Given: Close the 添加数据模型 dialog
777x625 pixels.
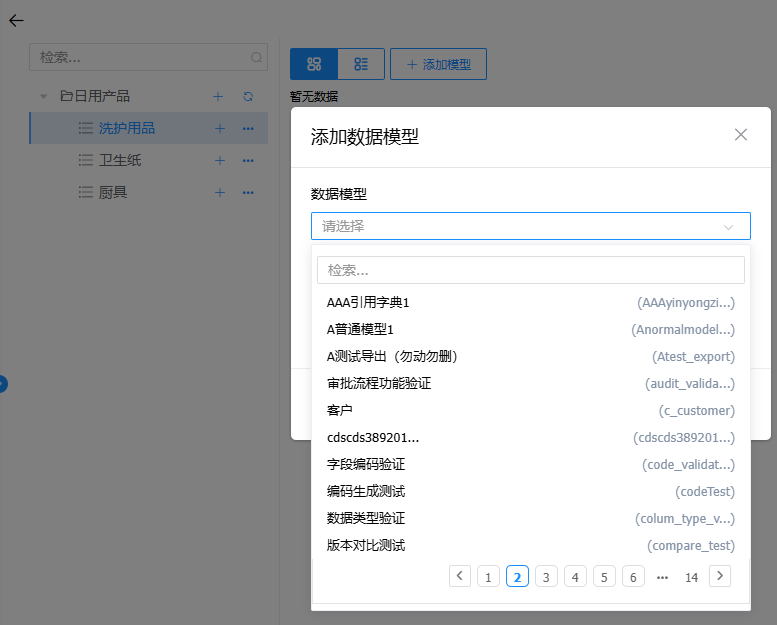Looking at the screenshot, I should click(741, 135).
